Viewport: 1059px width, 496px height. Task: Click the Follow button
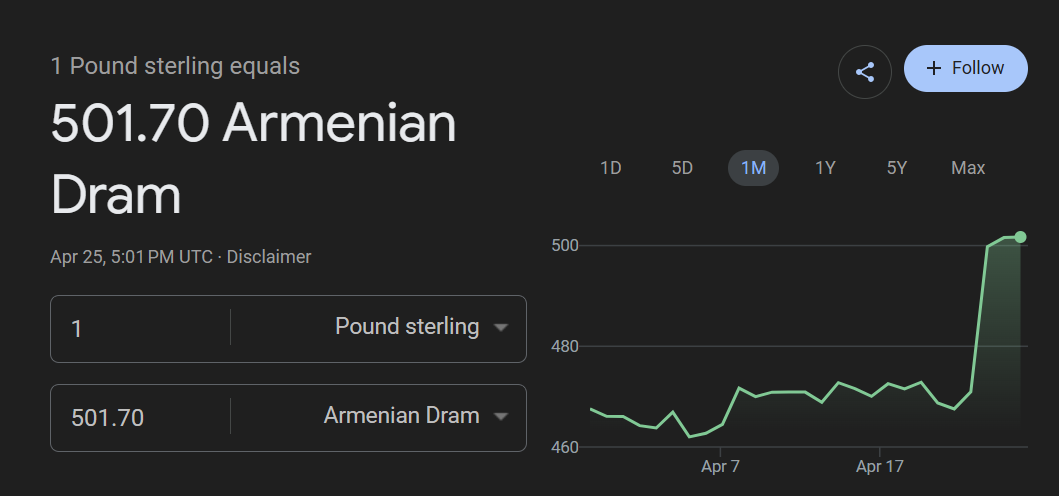pyautogui.click(x=965, y=68)
